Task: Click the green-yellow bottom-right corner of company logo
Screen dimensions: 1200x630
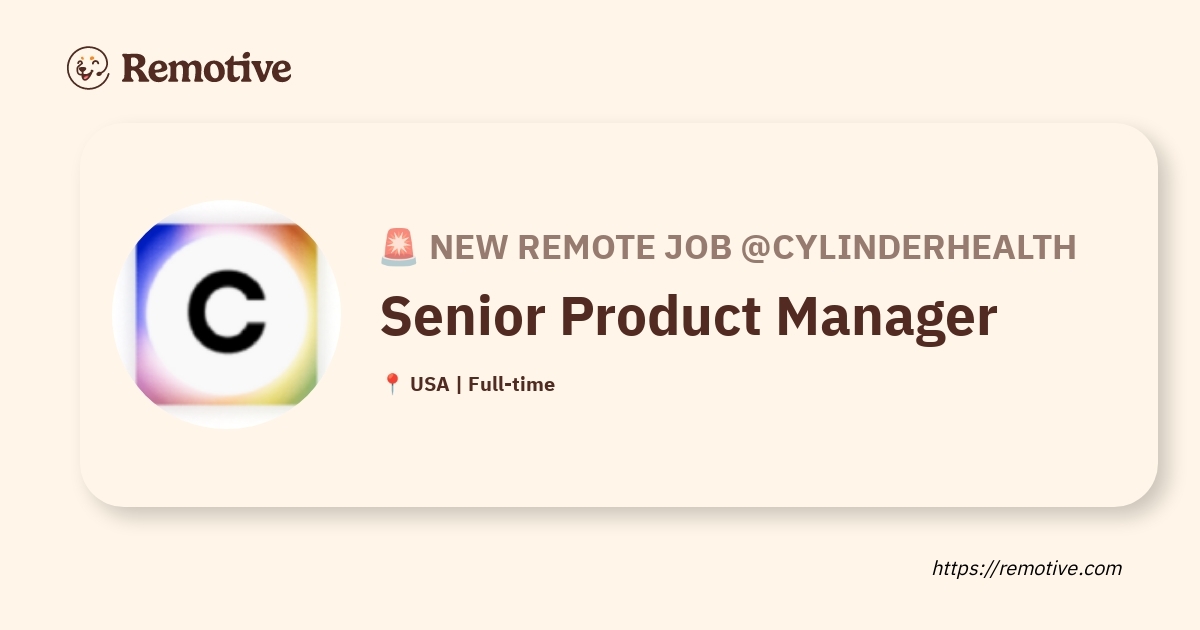Action: point(306,390)
